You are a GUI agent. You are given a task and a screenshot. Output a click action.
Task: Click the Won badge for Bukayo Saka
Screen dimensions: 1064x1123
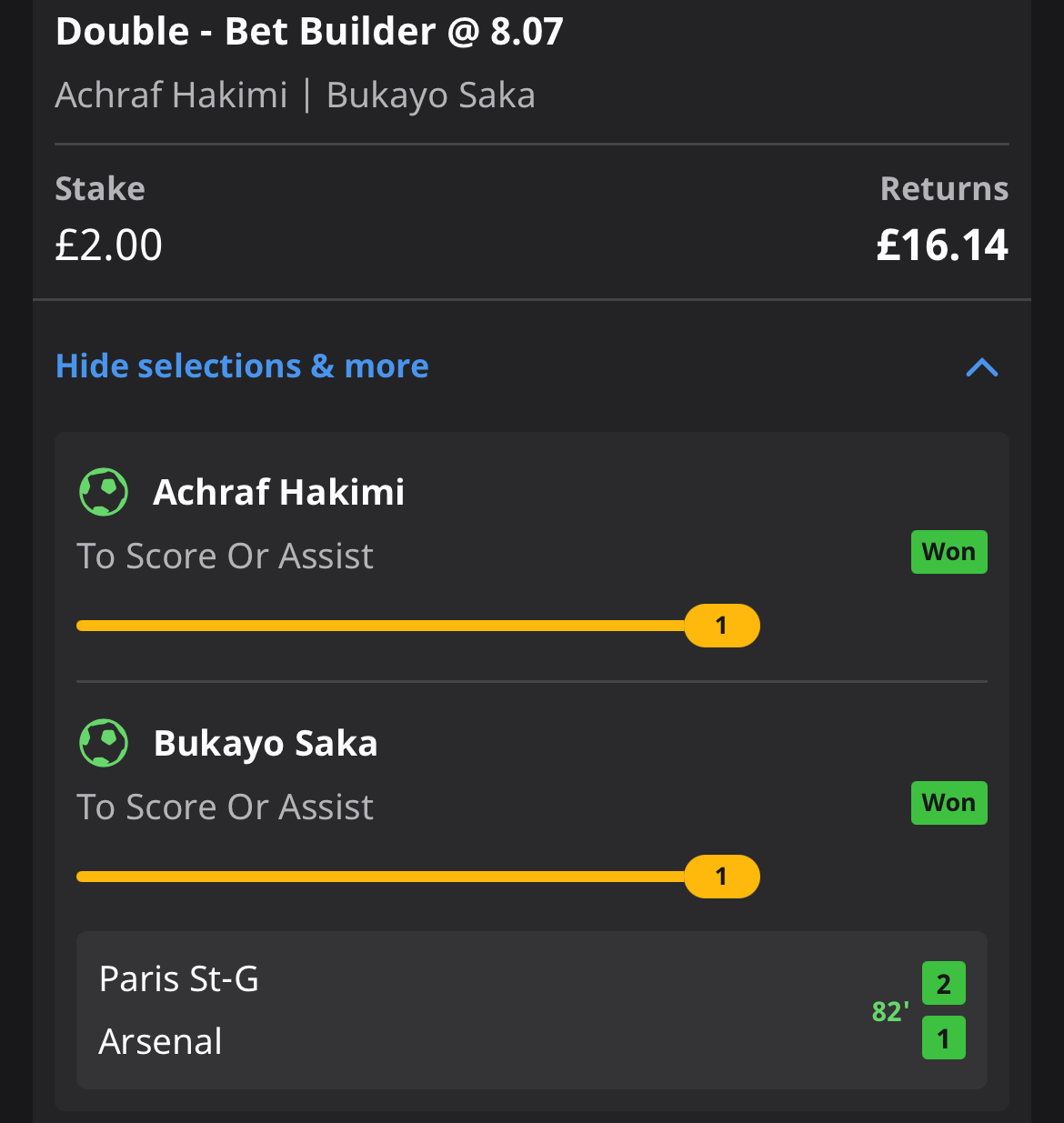949,803
